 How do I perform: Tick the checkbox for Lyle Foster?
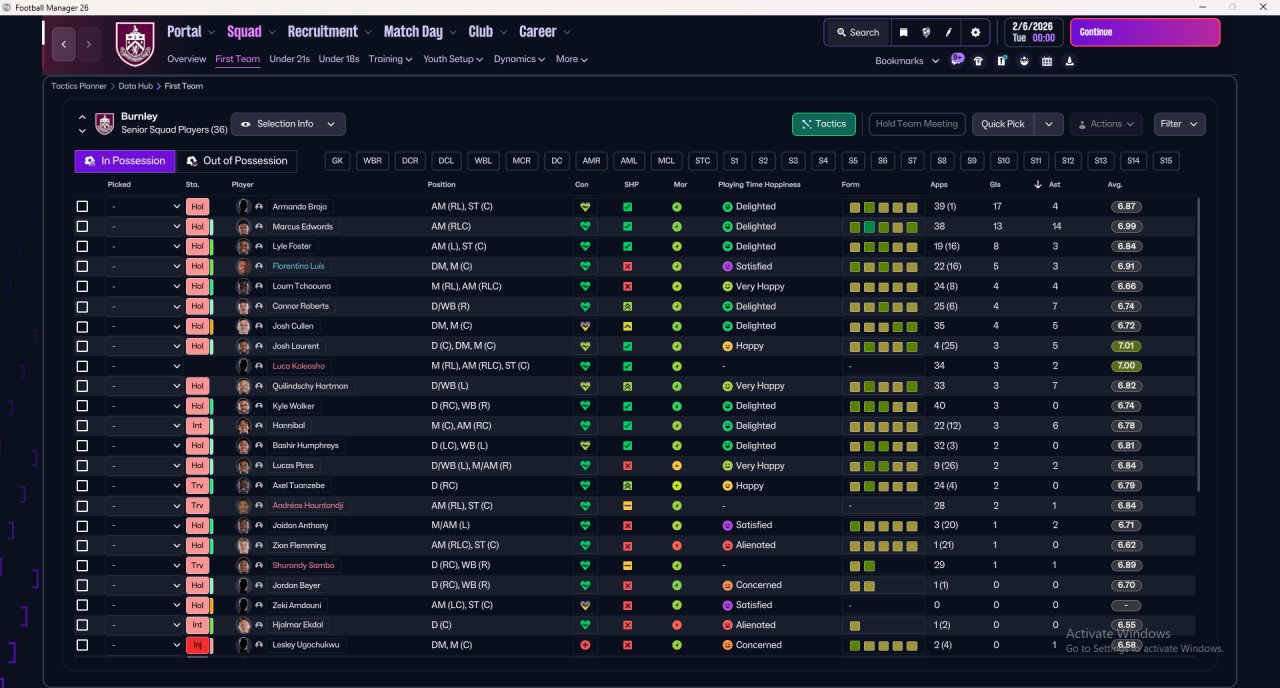click(x=82, y=247)
